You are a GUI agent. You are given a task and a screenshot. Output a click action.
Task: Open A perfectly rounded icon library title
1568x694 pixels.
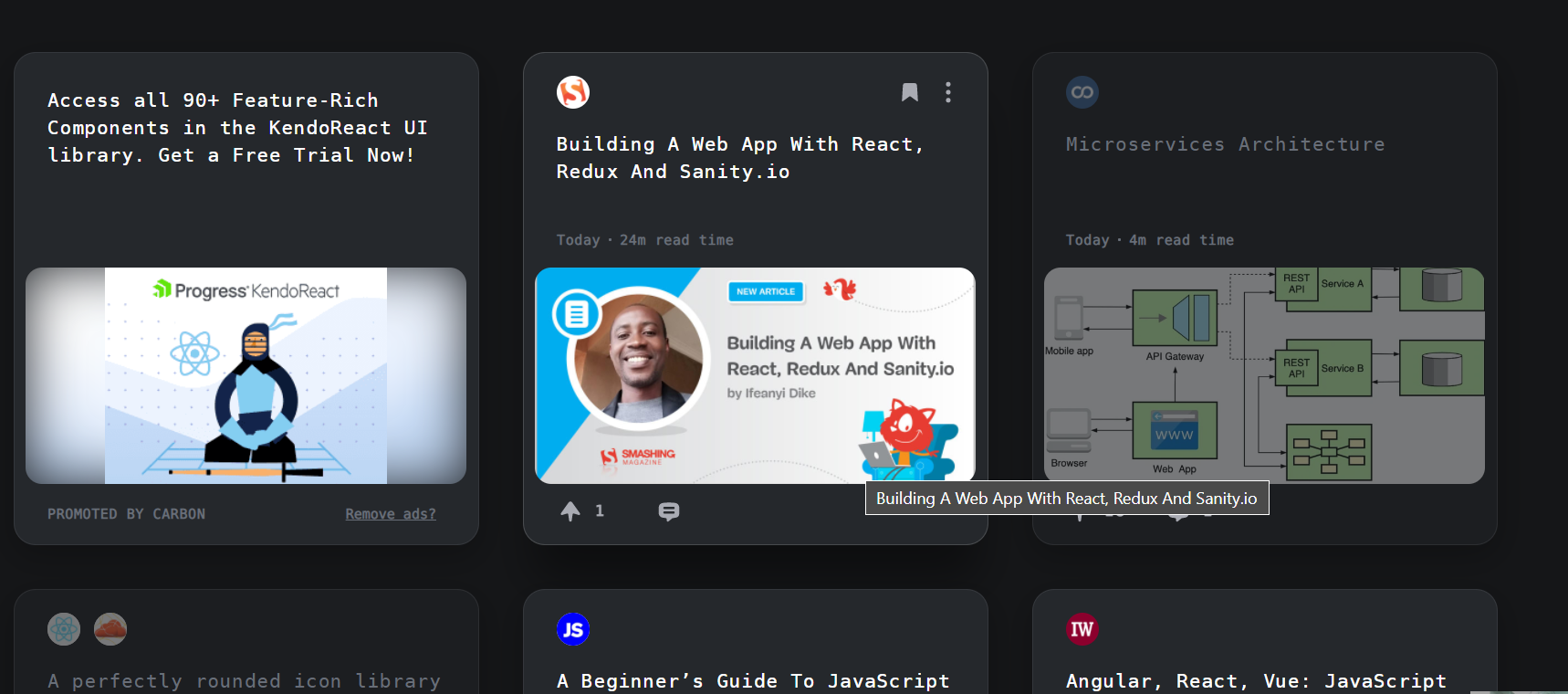pos(244,681)
